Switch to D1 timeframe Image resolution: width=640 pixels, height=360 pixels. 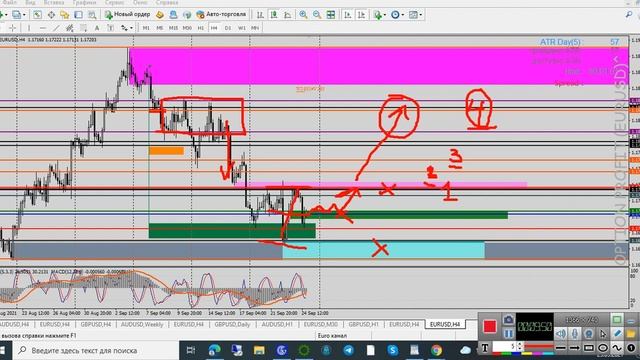(228, 28)
